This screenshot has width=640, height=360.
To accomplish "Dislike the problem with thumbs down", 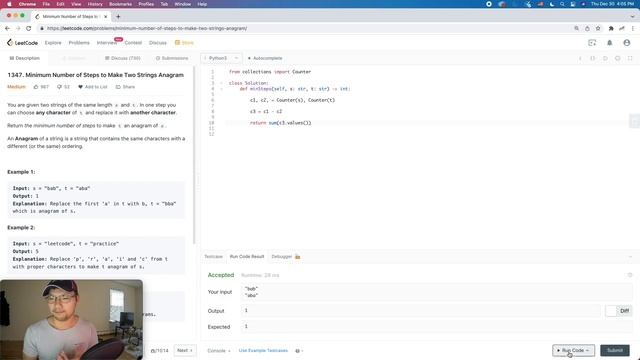I will [x=63, y=87].
